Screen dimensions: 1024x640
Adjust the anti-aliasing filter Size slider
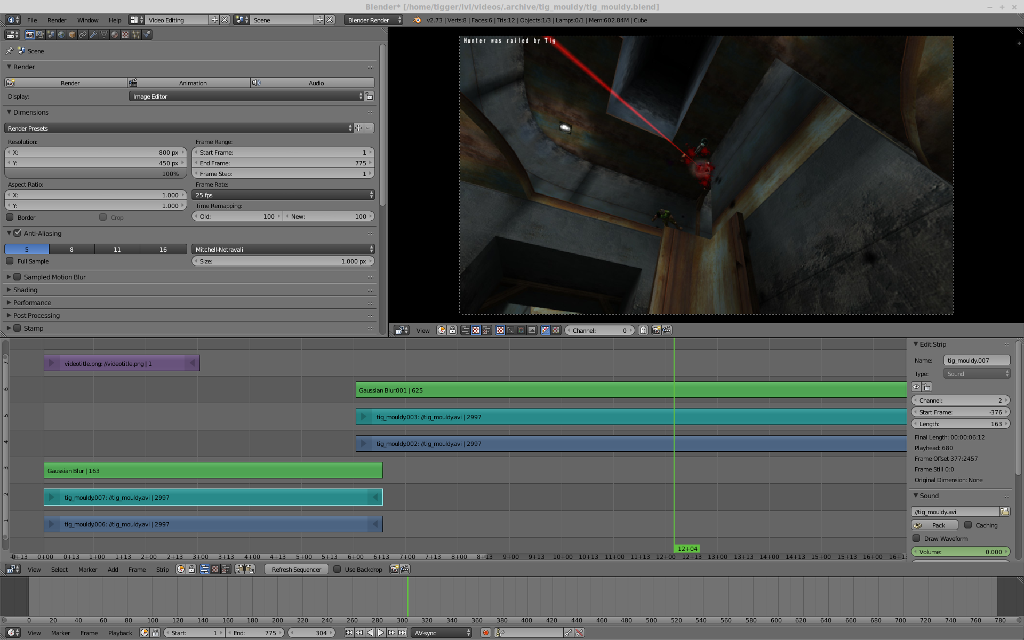(283, 261)
